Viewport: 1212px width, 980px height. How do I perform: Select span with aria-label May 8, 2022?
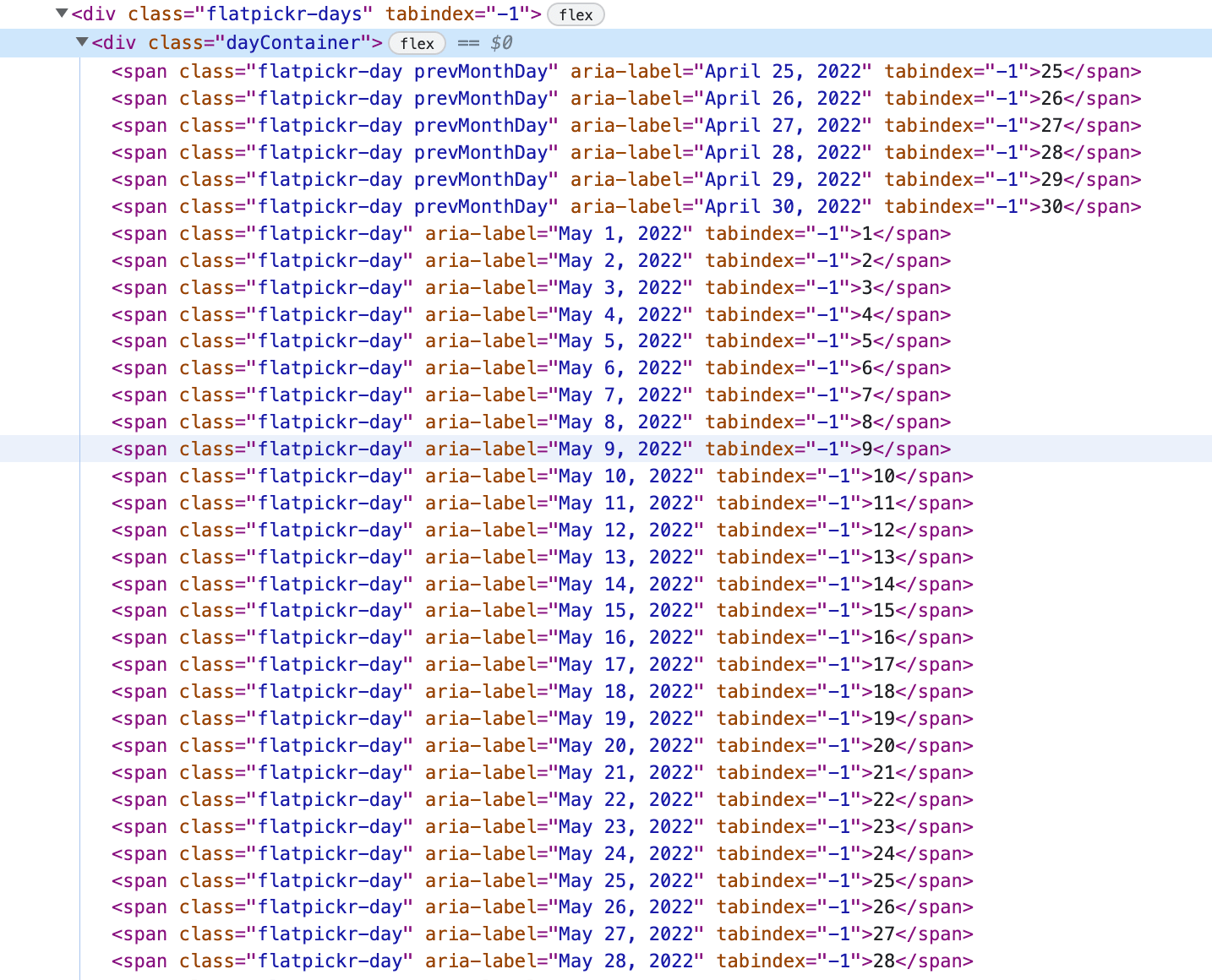coord(531,422)
